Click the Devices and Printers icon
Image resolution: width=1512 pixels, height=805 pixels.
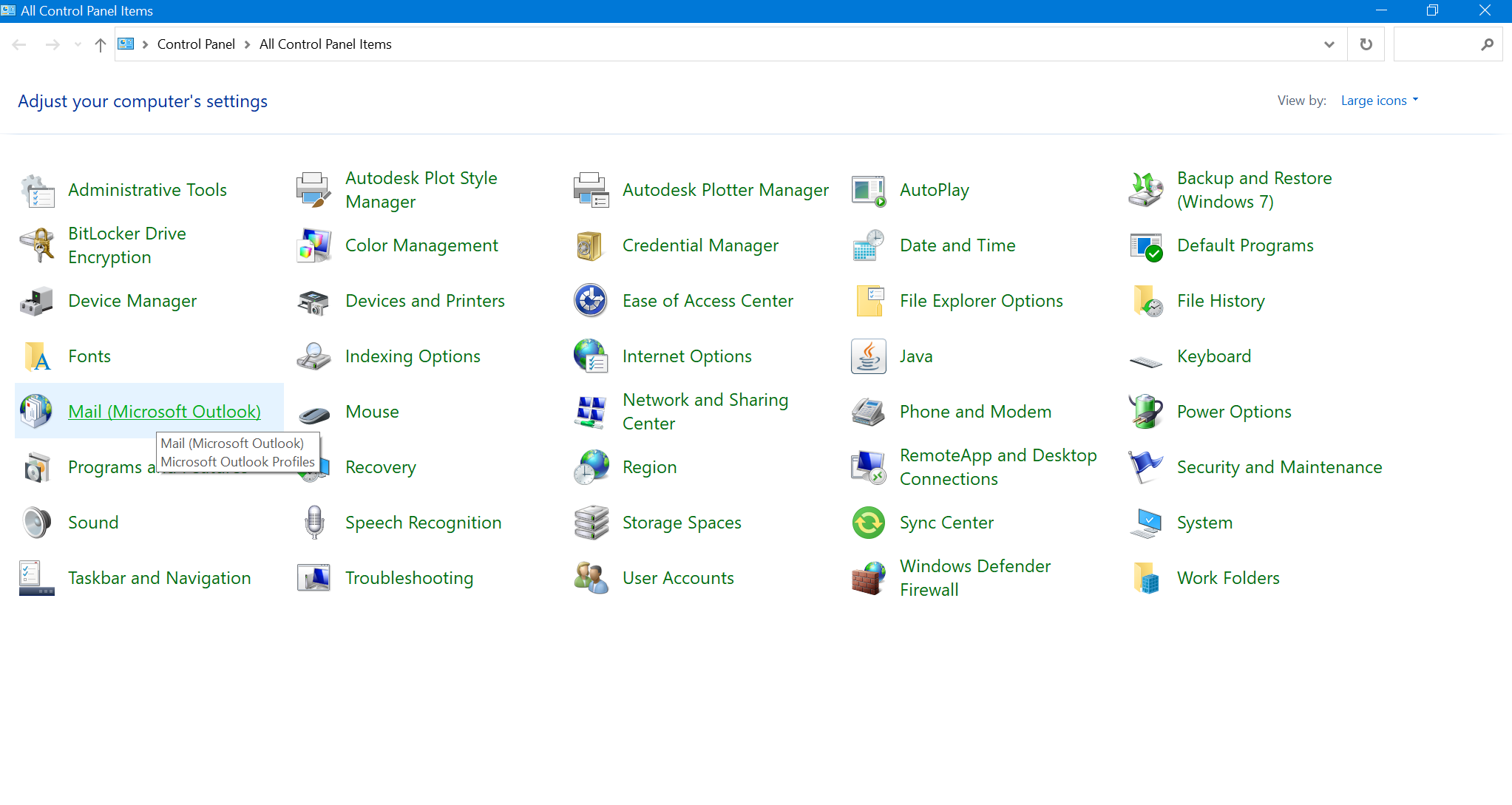314,302
